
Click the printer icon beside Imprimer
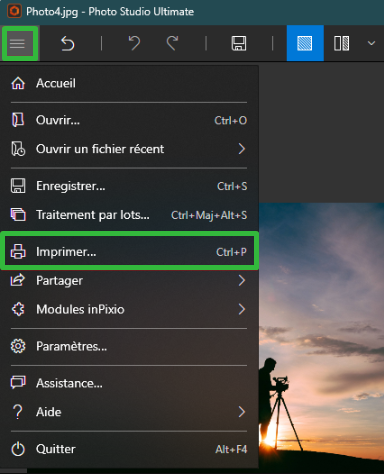[x=18, y=252]
